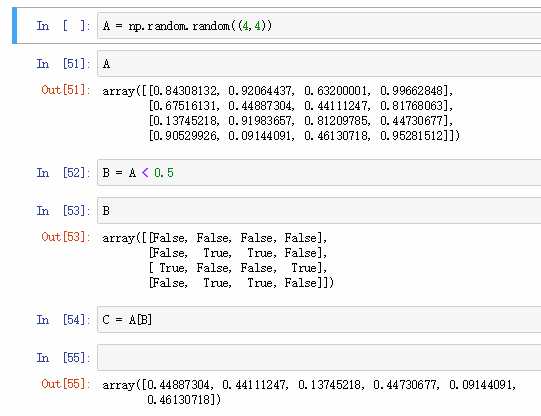Click the In [52] prompt label

click(x=63, y=172)
